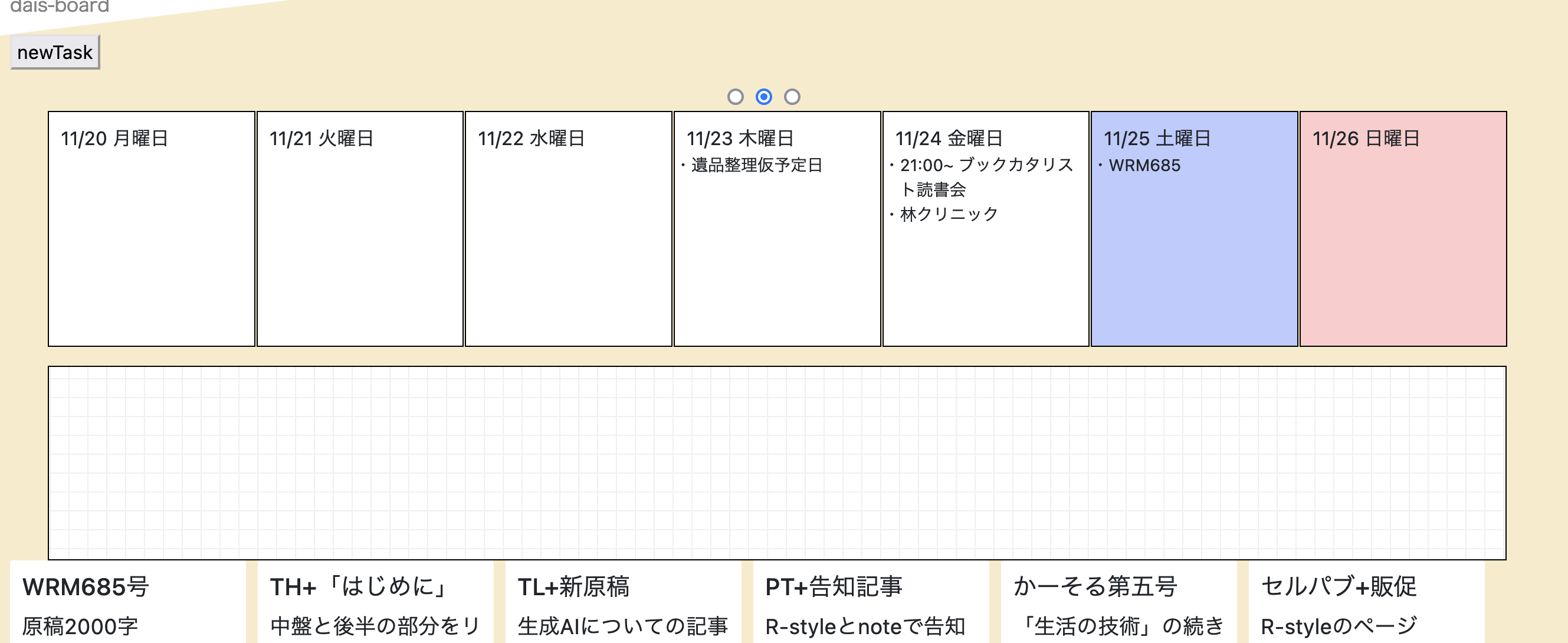Open the PT+告知記事 task card
The width and height of the screenshot is (1568, 643).
click(871, 603)
